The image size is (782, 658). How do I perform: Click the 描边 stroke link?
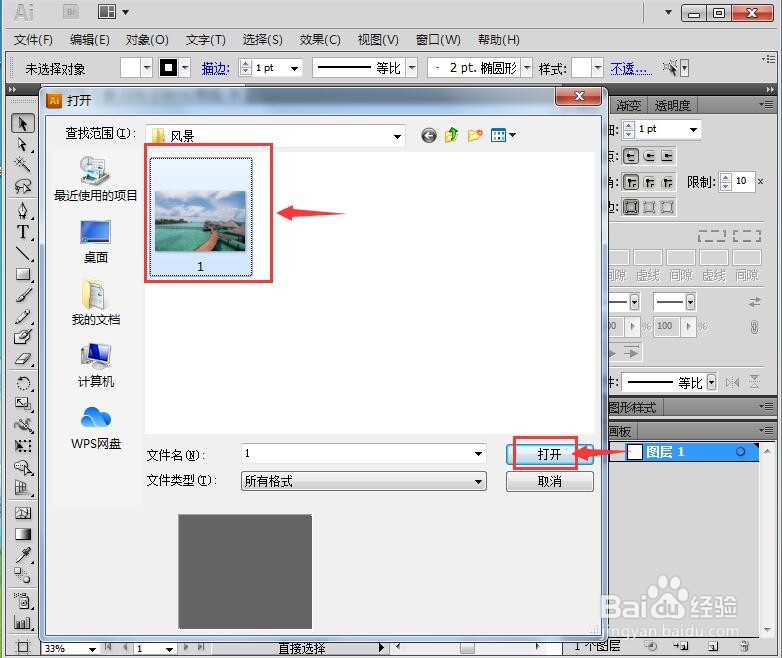coord(215,68)
